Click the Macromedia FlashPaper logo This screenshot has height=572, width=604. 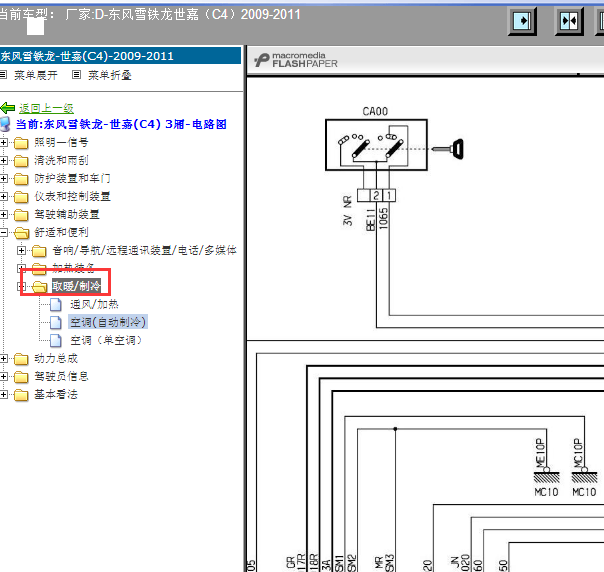click(x=296, y=60)
